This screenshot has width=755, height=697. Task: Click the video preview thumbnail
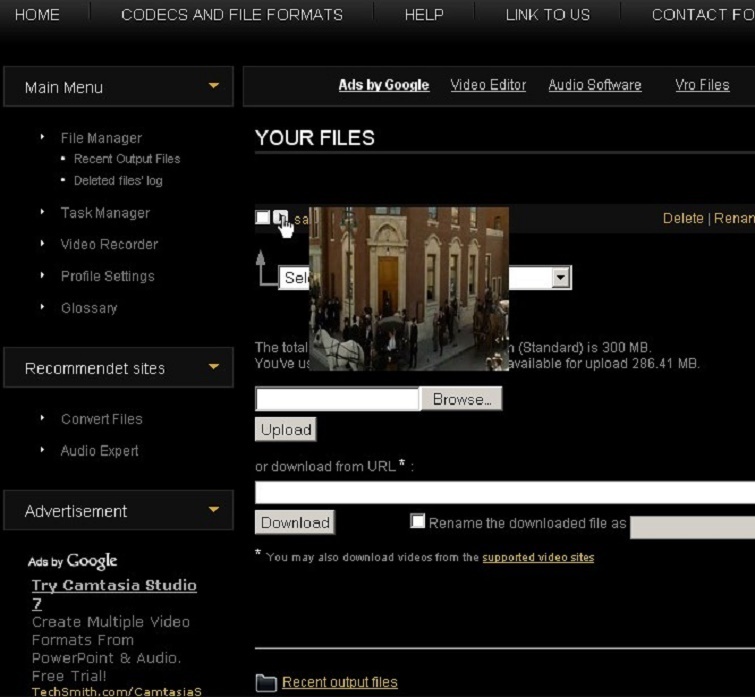click(x=409, y=289)
